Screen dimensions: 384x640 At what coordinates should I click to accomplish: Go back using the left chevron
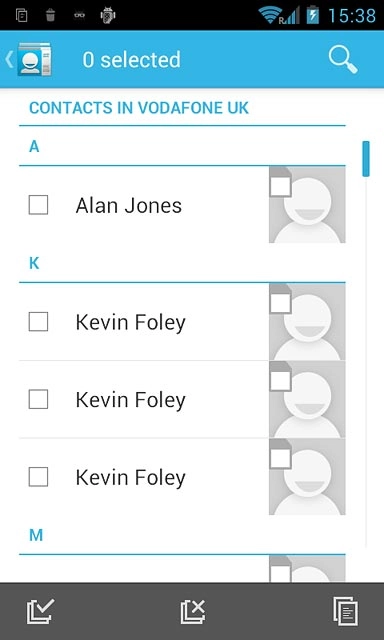(x=9, y=60)
